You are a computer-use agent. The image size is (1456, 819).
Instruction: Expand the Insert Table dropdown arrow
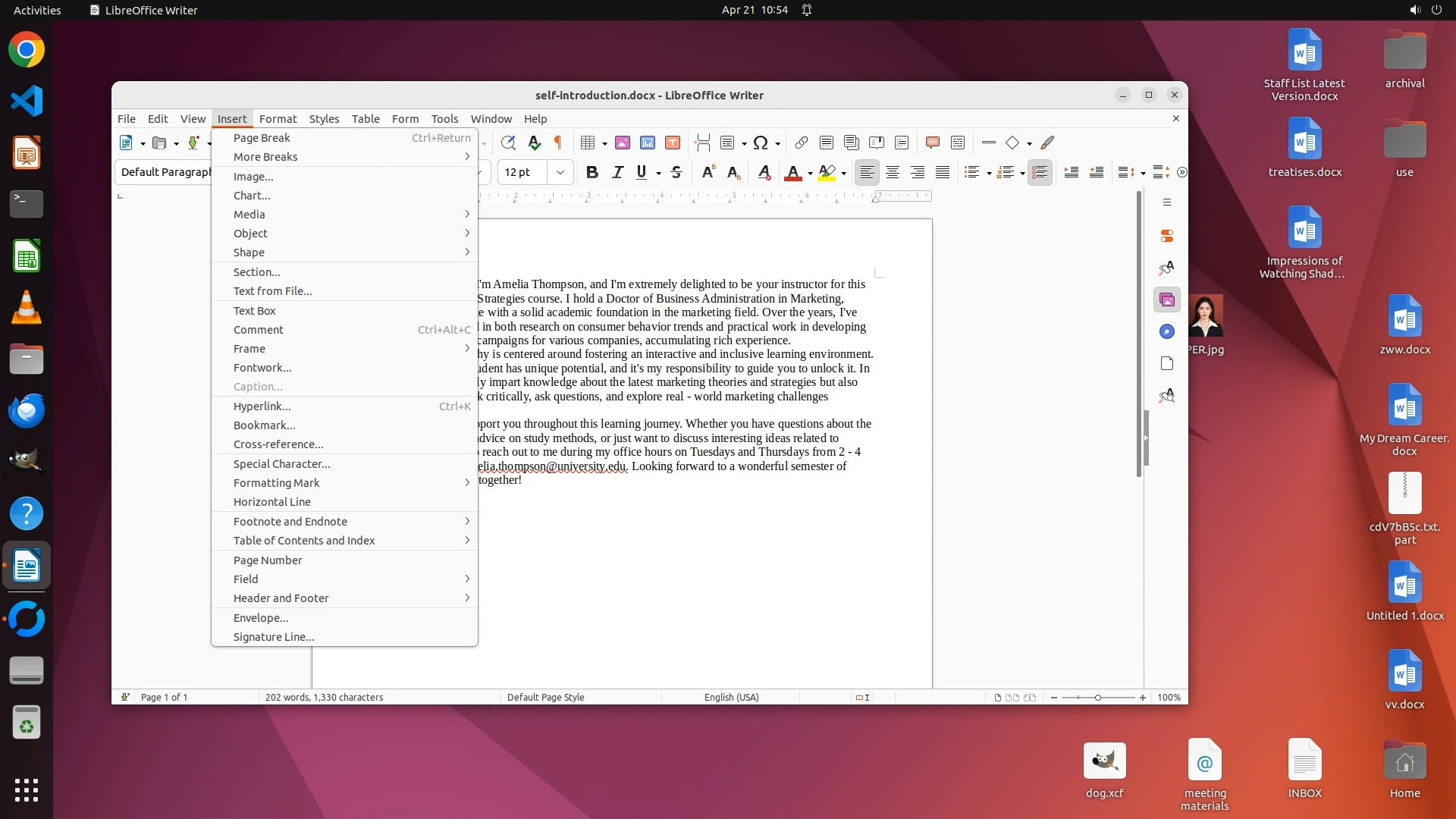[604, 143]
